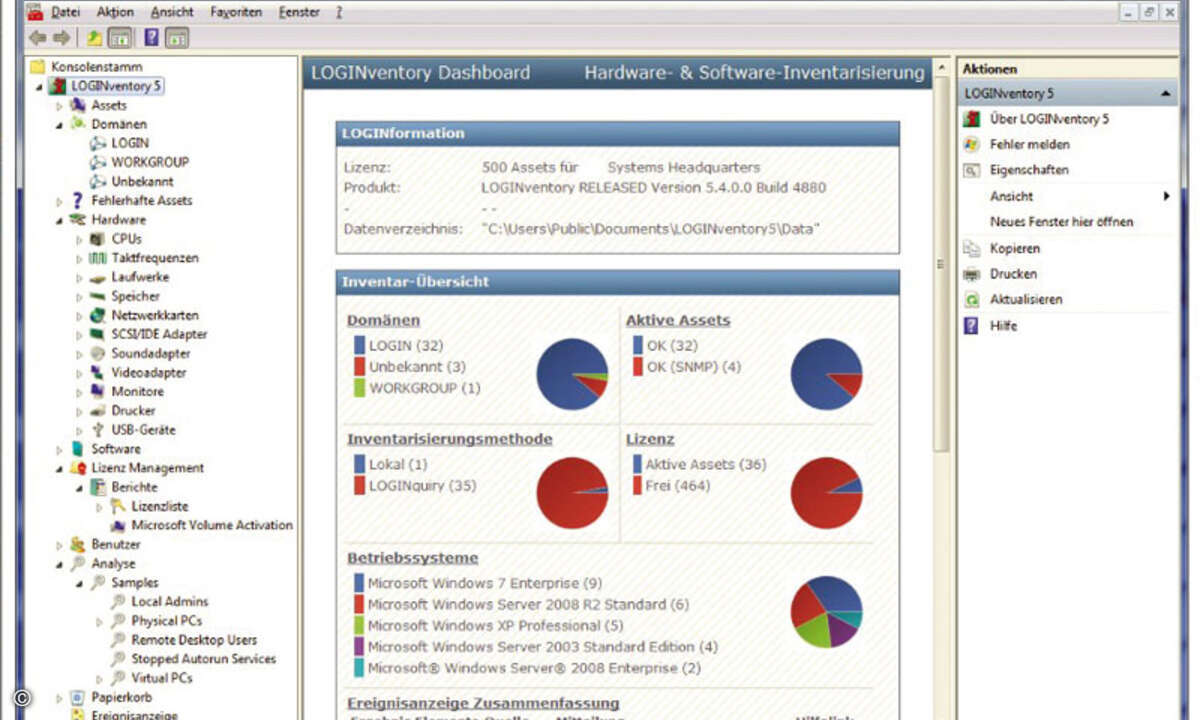Collapse the Analyse tree node

(59, 564)
